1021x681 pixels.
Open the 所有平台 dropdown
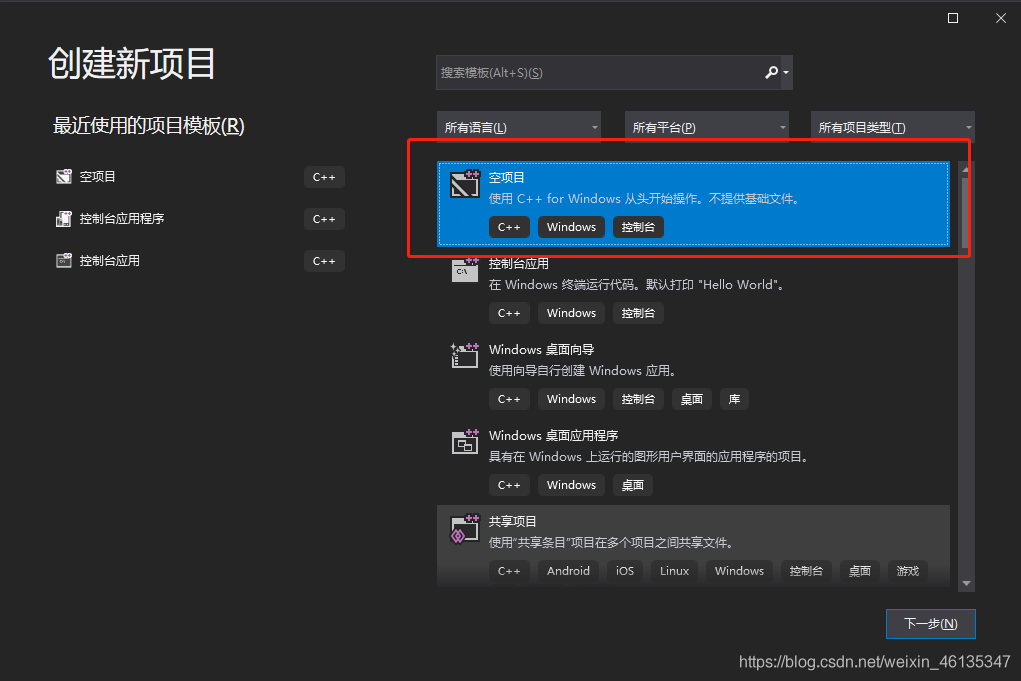[706, 126]
